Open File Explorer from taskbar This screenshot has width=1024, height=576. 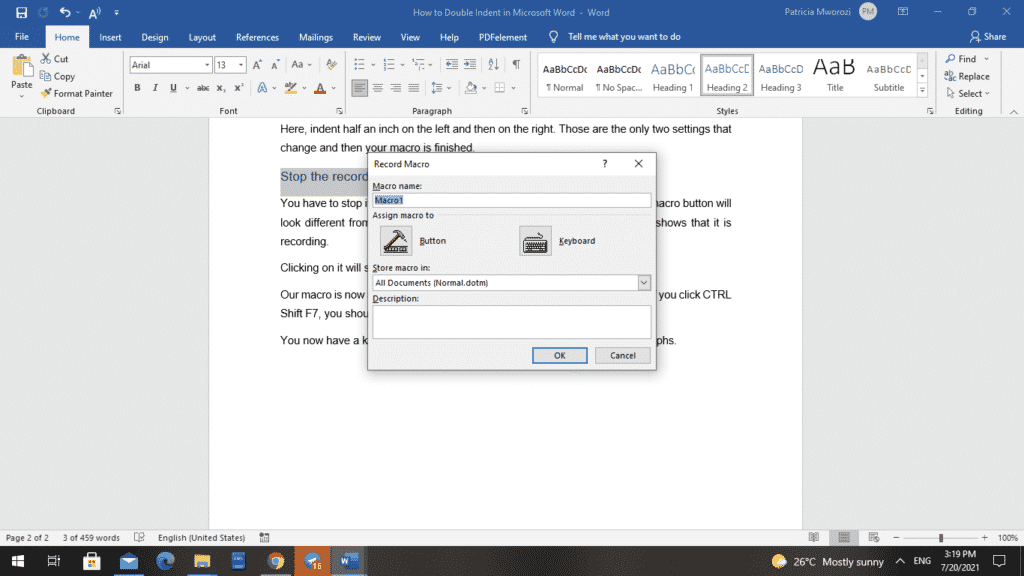pyautogui.click(x=202, y=561)
